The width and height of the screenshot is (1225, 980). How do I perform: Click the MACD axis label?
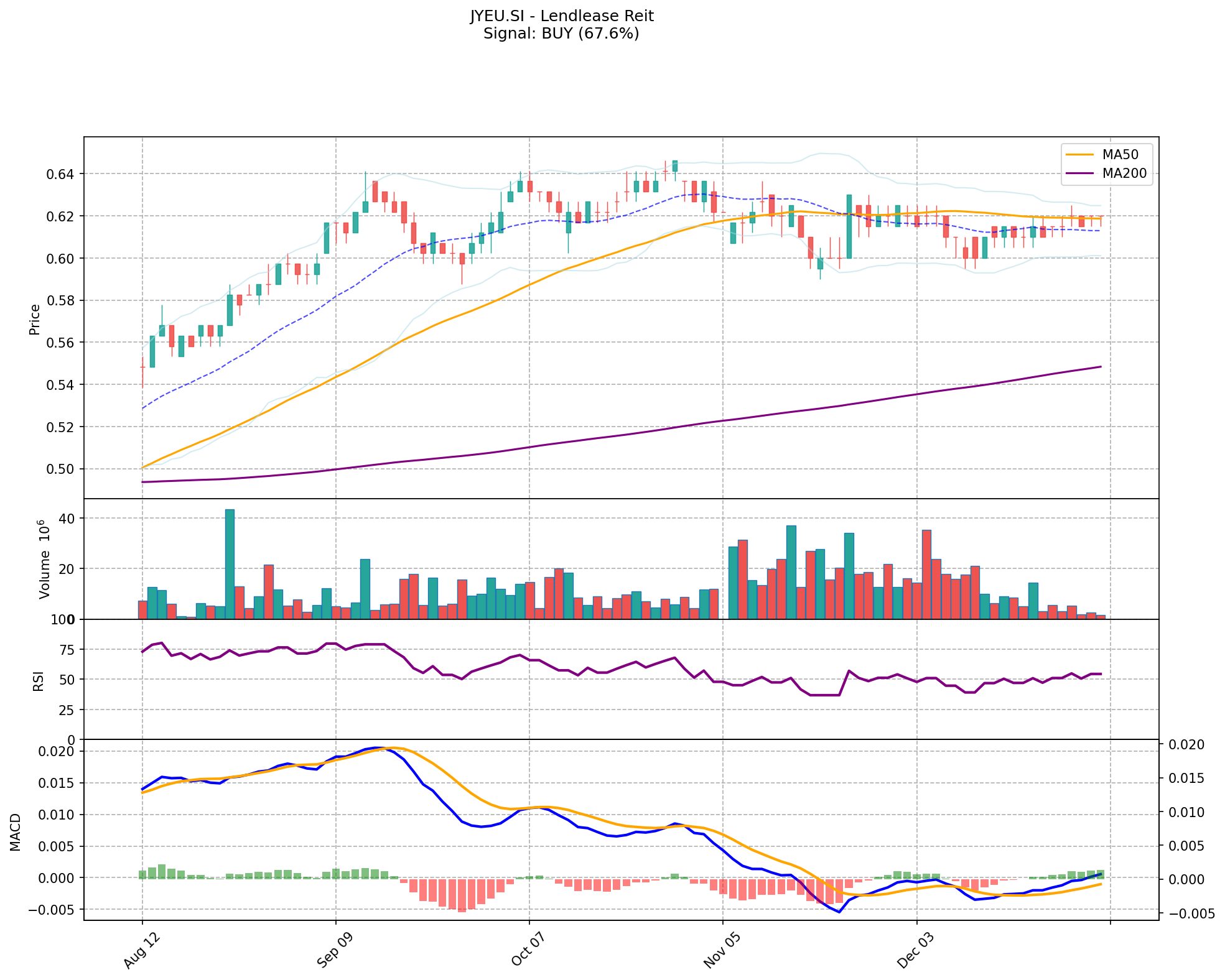click(16, 832)
